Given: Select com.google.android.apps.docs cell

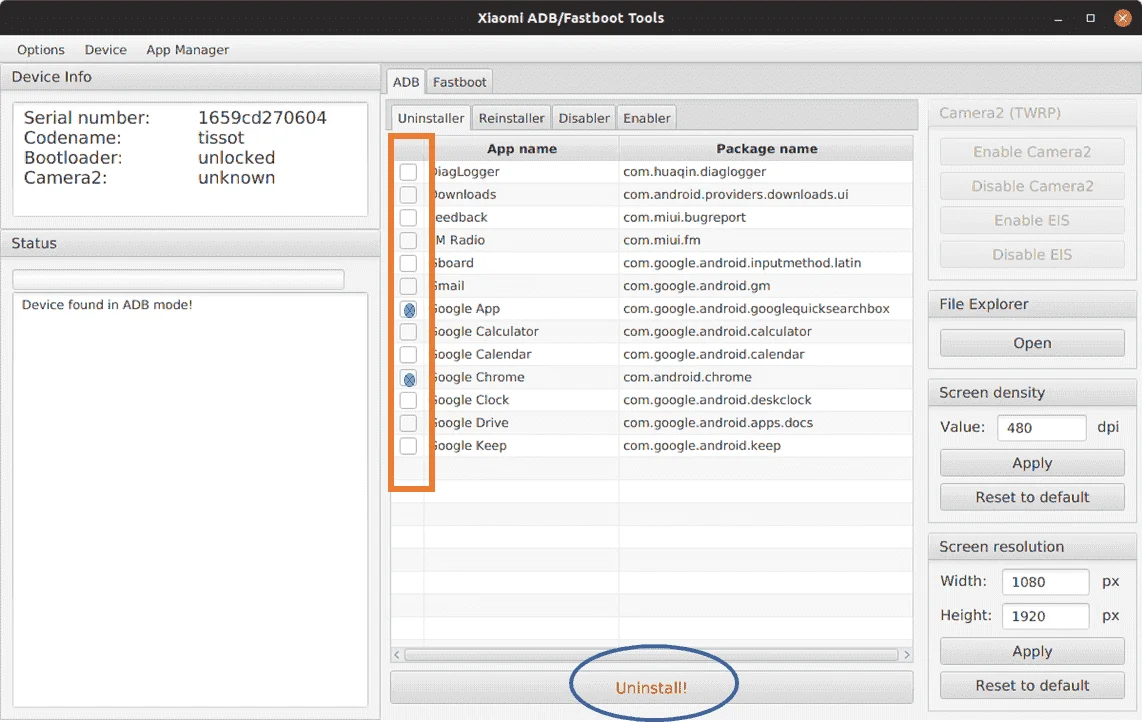Looking at the screenshot, I should 765,423.
